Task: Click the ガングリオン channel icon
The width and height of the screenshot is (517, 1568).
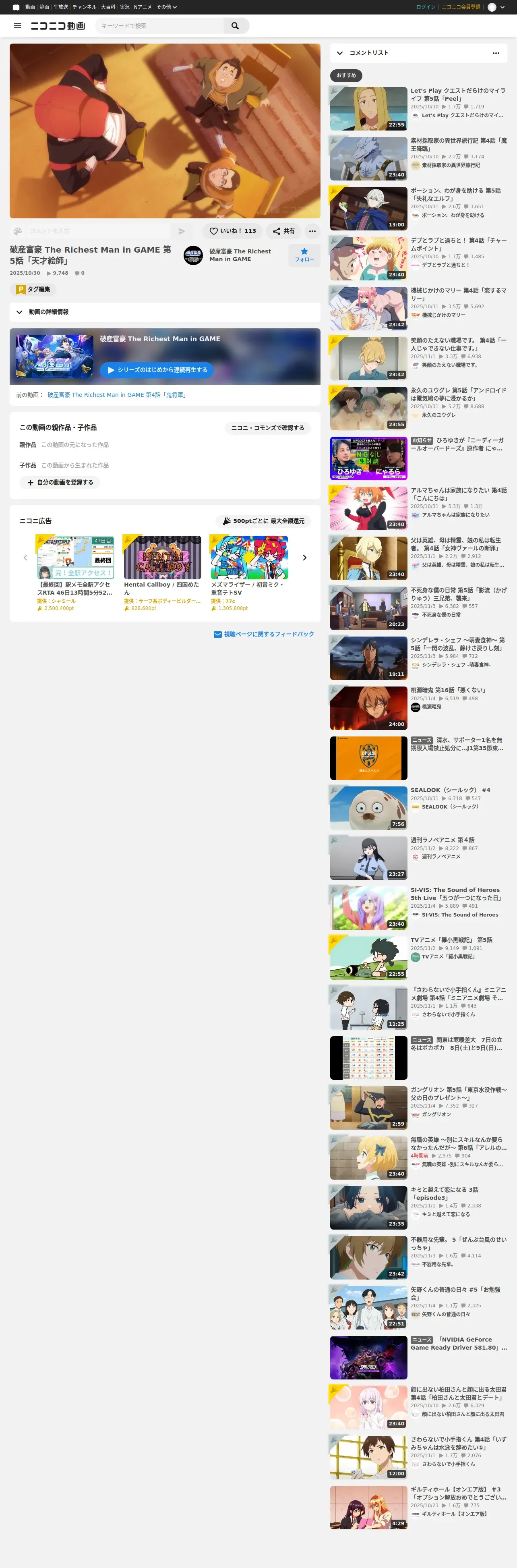Action: 416,1114
